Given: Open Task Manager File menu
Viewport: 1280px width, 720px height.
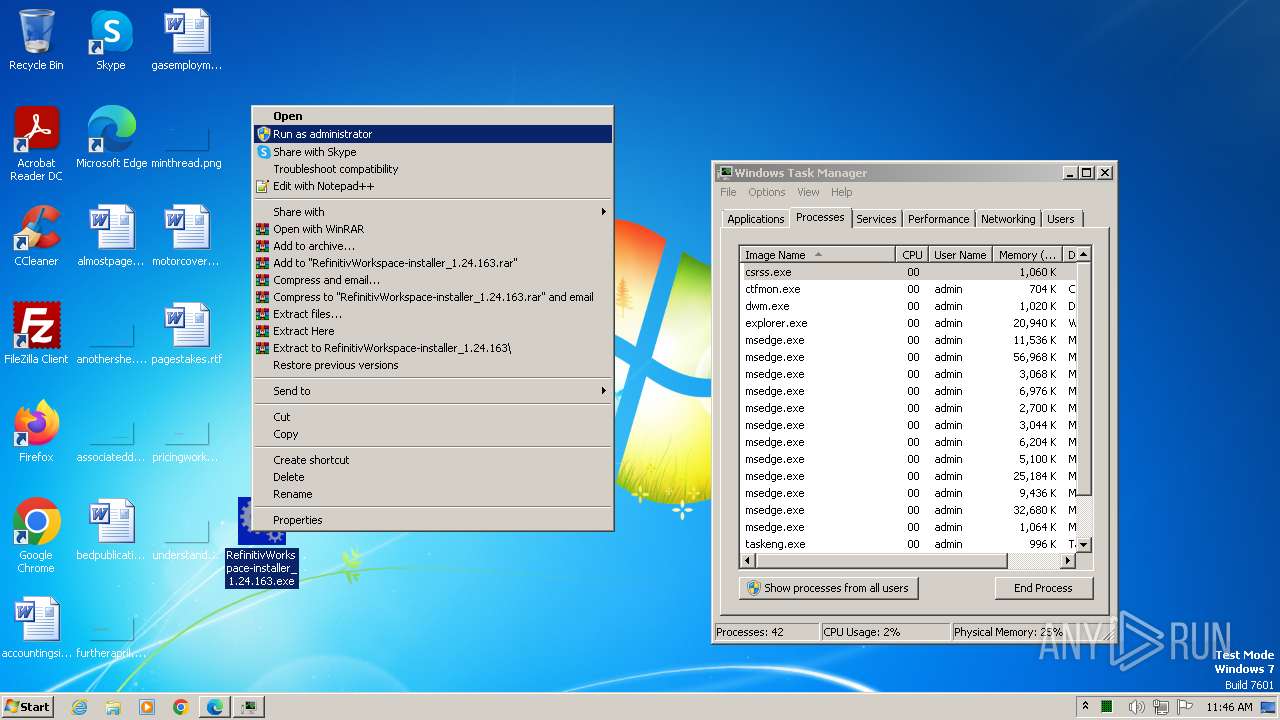Looking at the screenshot, I should click(728, 192).
